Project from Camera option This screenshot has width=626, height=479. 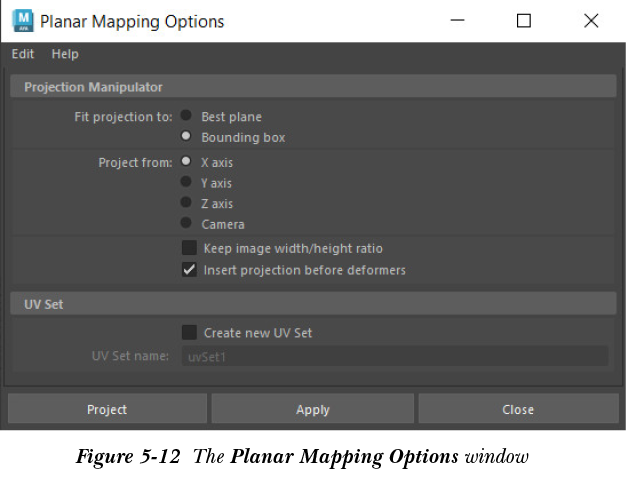coord(187,224)
